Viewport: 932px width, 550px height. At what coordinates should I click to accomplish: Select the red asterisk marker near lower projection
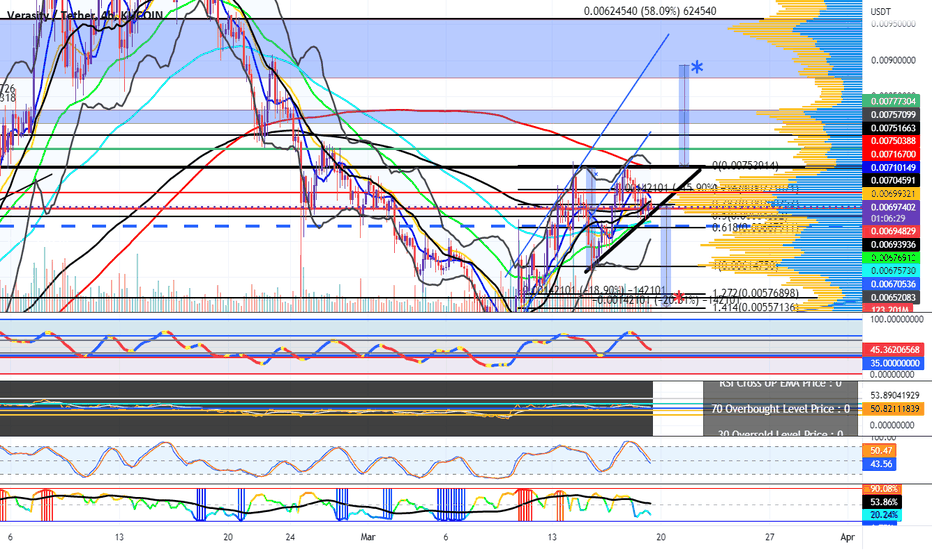point(678,297)
